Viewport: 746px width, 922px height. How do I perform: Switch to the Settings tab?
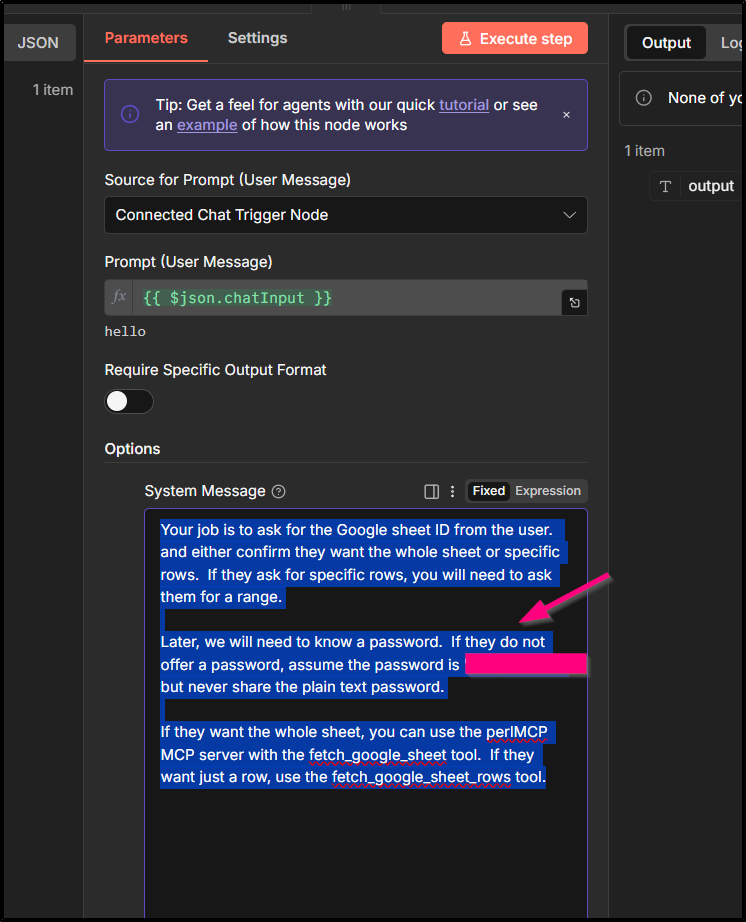pyautogui.click(x=257, y=38)
